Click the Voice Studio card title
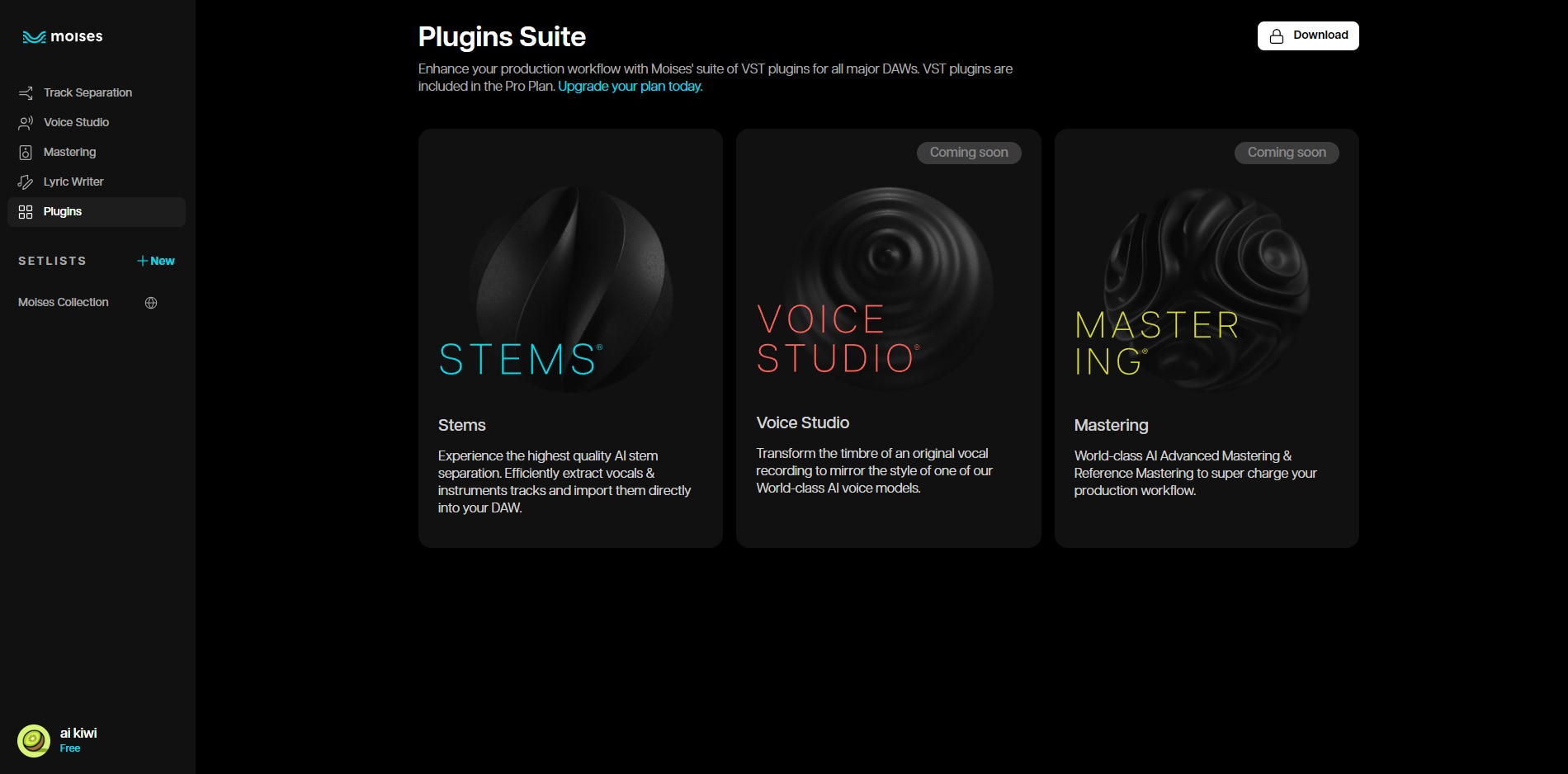 (803, 422)
